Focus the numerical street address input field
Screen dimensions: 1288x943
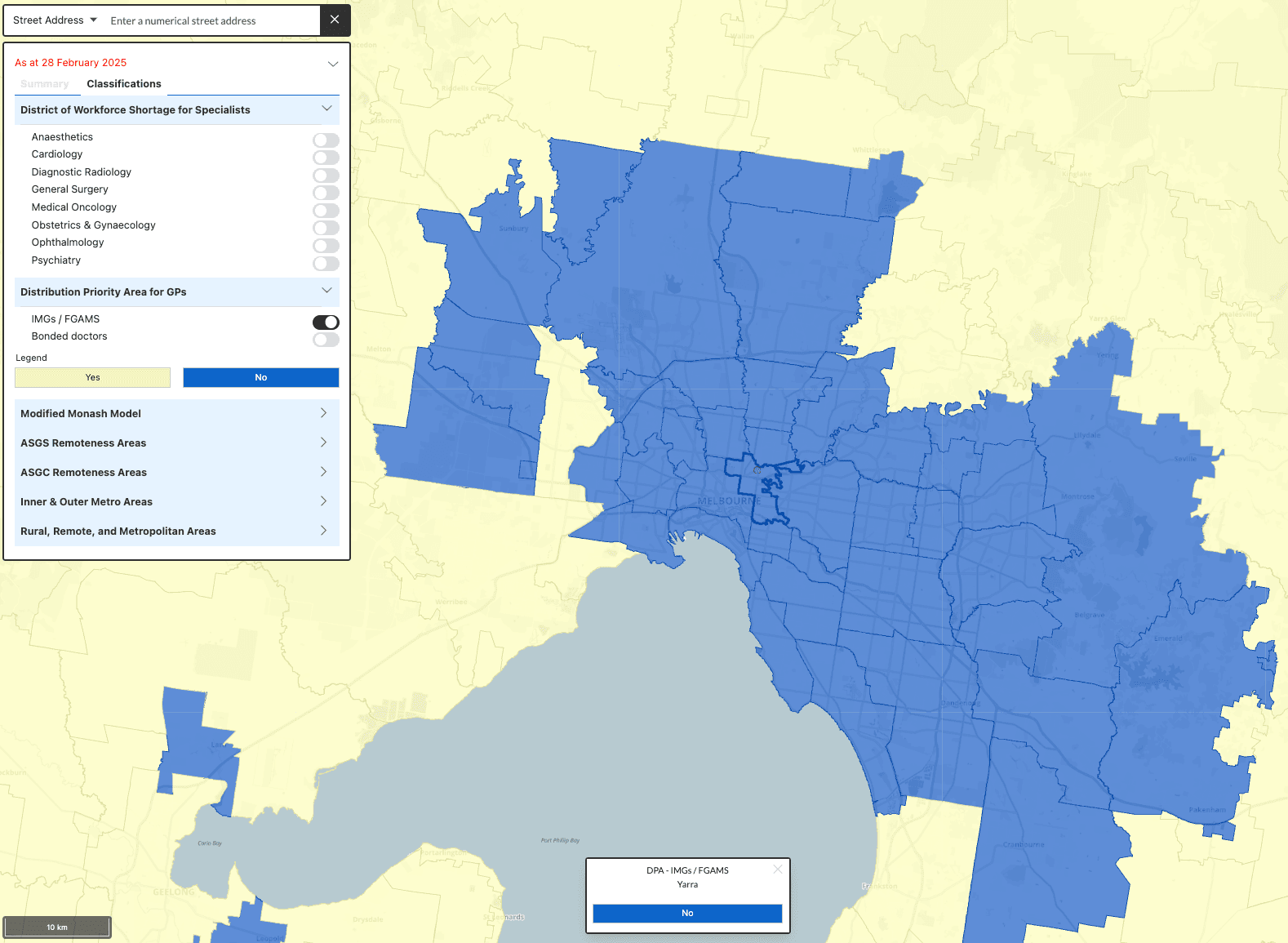click(211, 21)
